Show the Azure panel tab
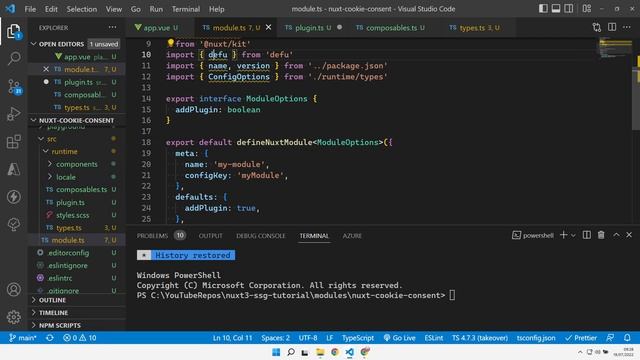640x360 pixels. point(352,236)
